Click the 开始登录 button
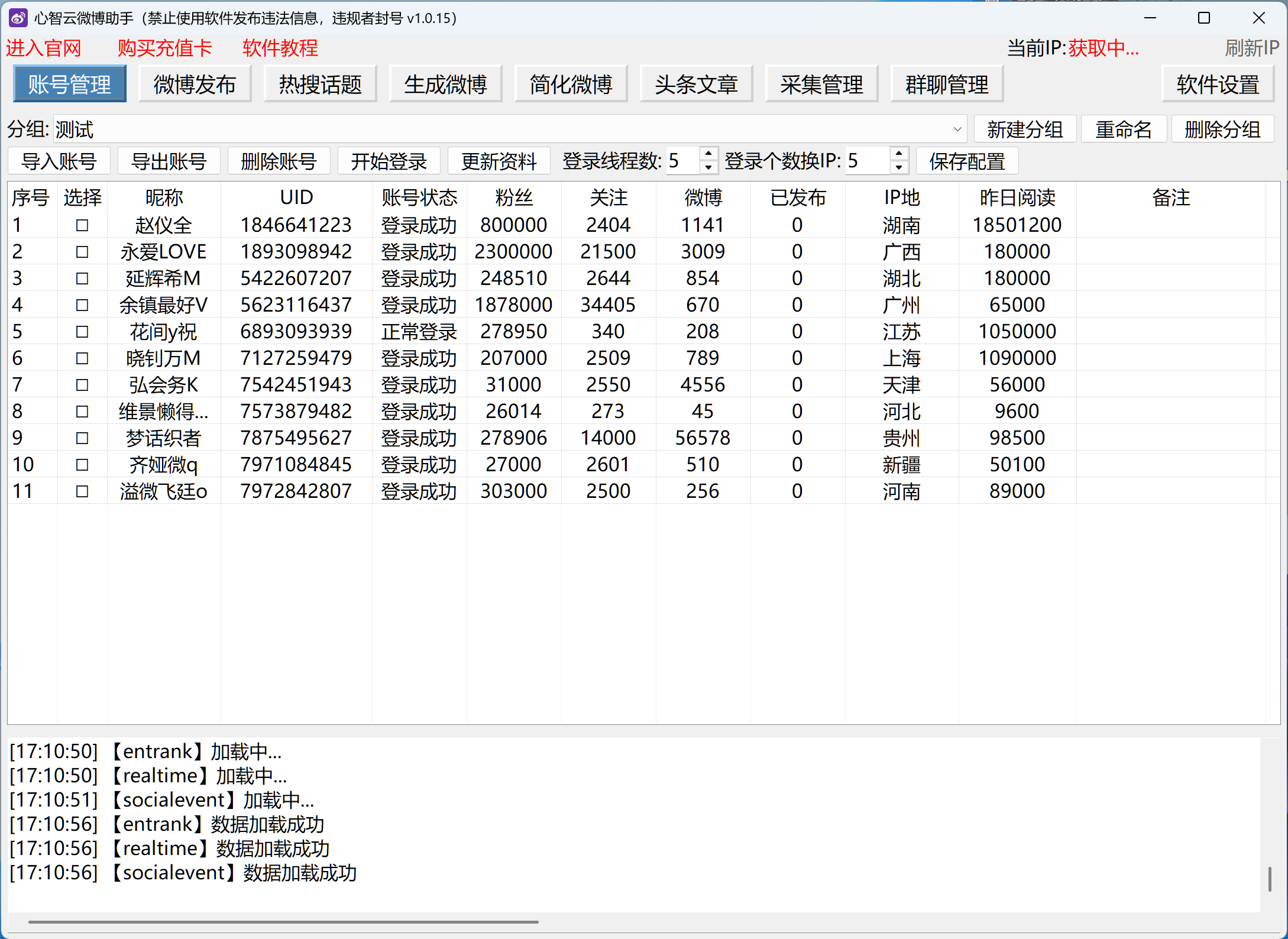This screenshot has height=939, width=1288. pyautogui.click(x=389, y=161)
